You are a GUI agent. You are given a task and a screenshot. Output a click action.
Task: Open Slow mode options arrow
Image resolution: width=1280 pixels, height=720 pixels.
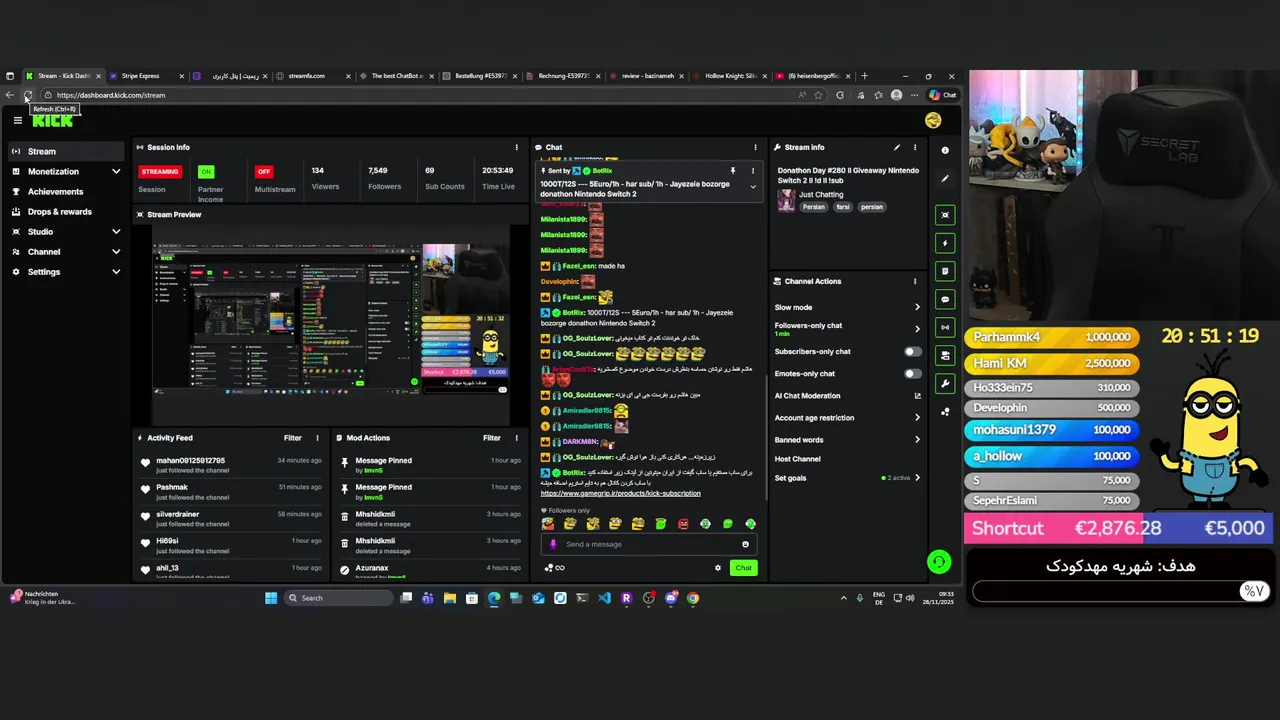point(917,308)
